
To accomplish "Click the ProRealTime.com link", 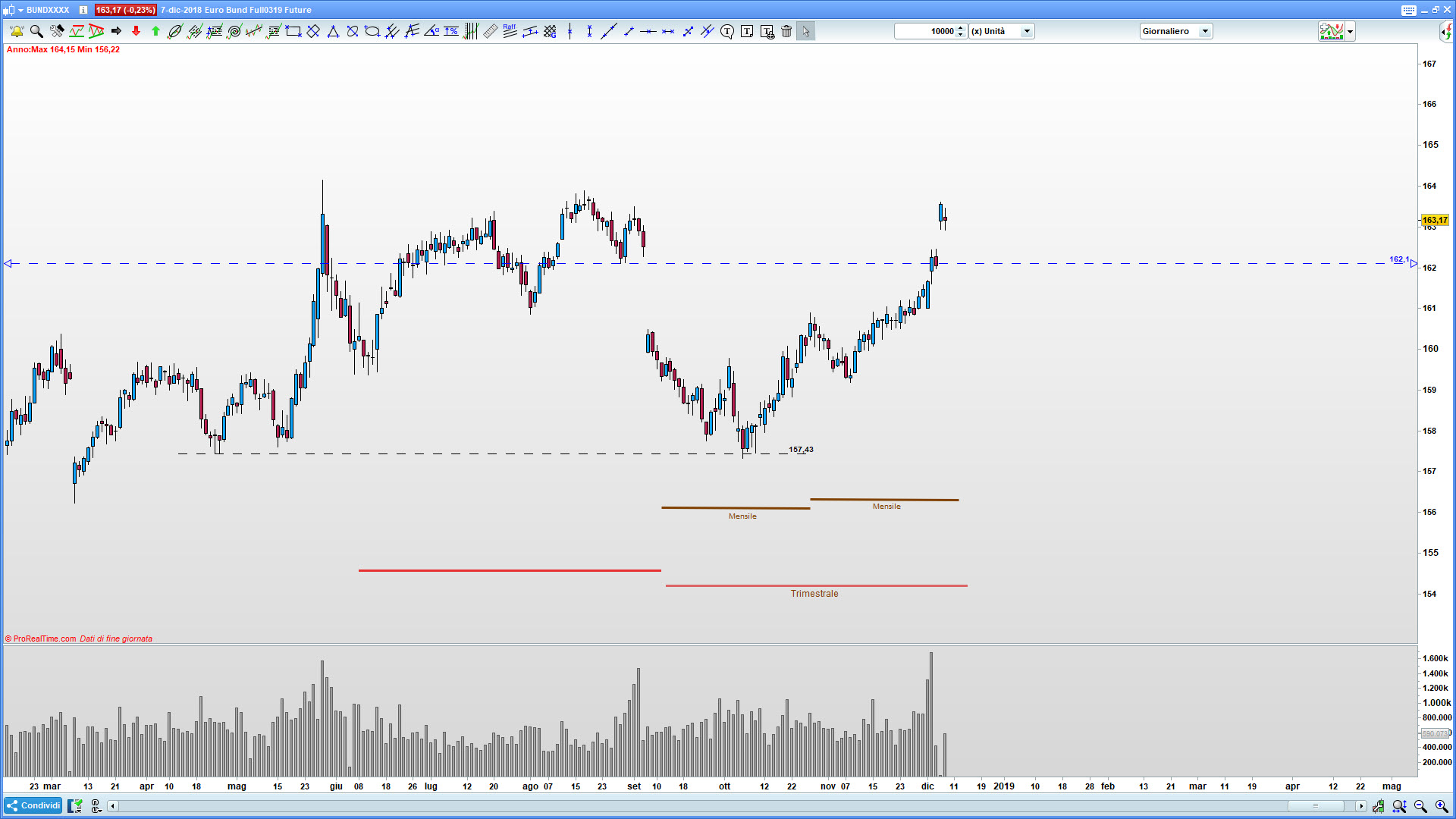I will [x=45, y=639].
